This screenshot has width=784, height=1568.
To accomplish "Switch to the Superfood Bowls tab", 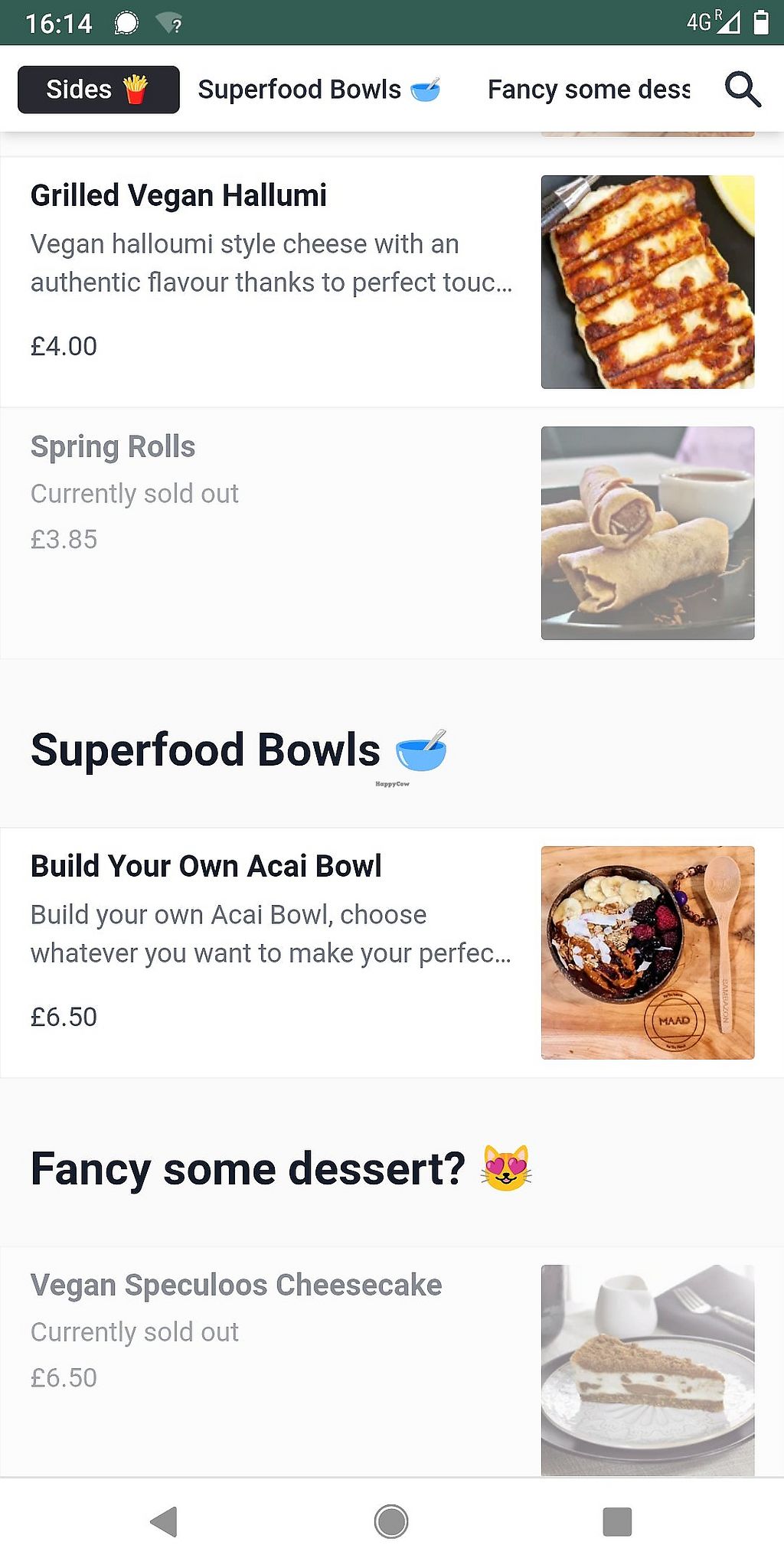I will (x=318, y=90).
